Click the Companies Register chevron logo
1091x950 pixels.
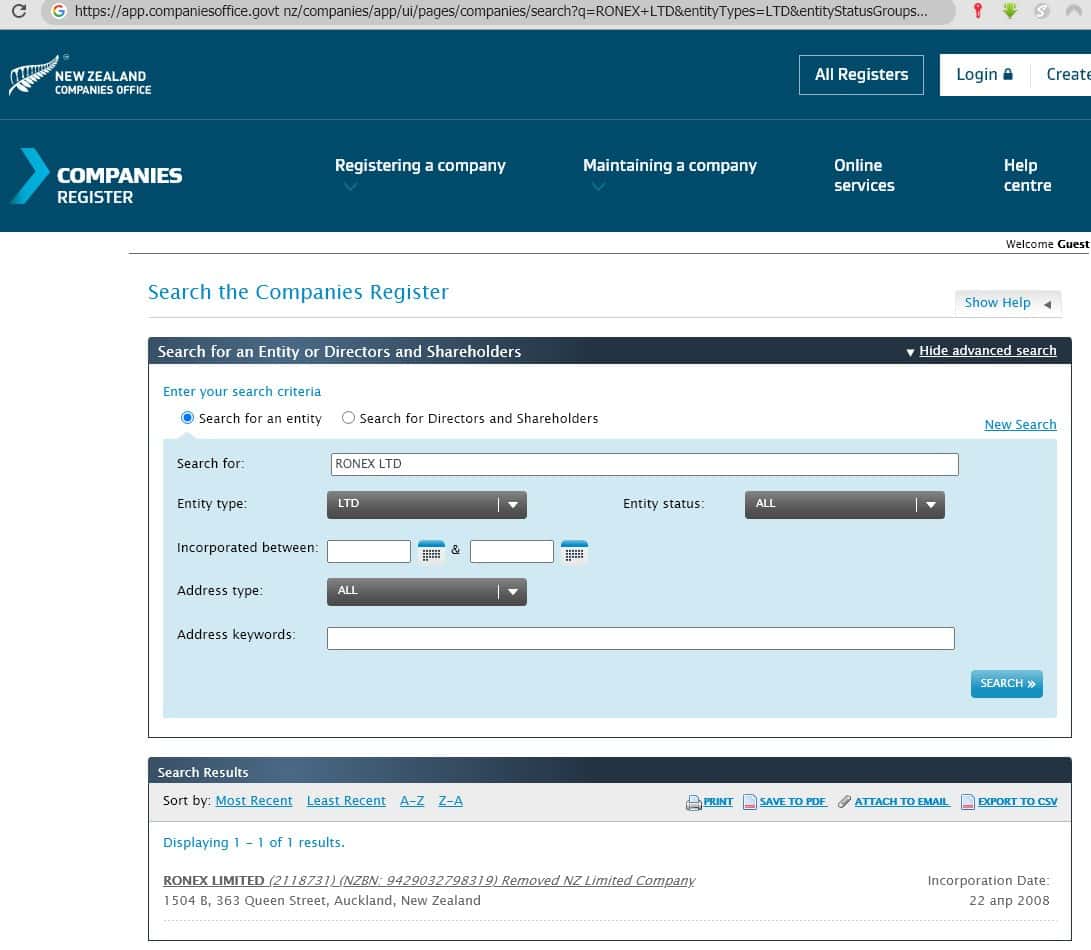[97, 176]
